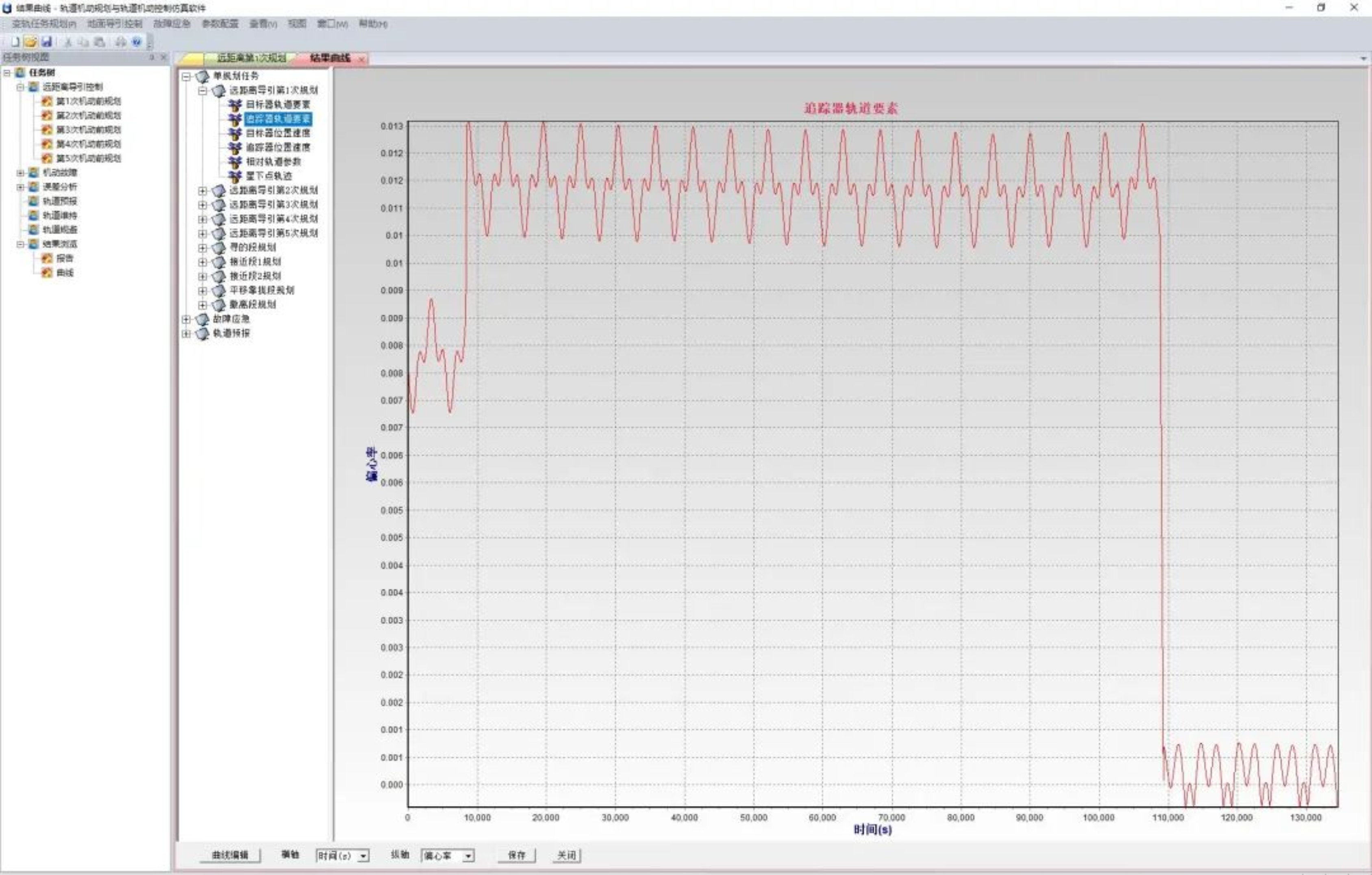The width and height of the screenshot is (1372, 875).
Task: Open the 故障应急 menu in menu bar
Action: 172,24
